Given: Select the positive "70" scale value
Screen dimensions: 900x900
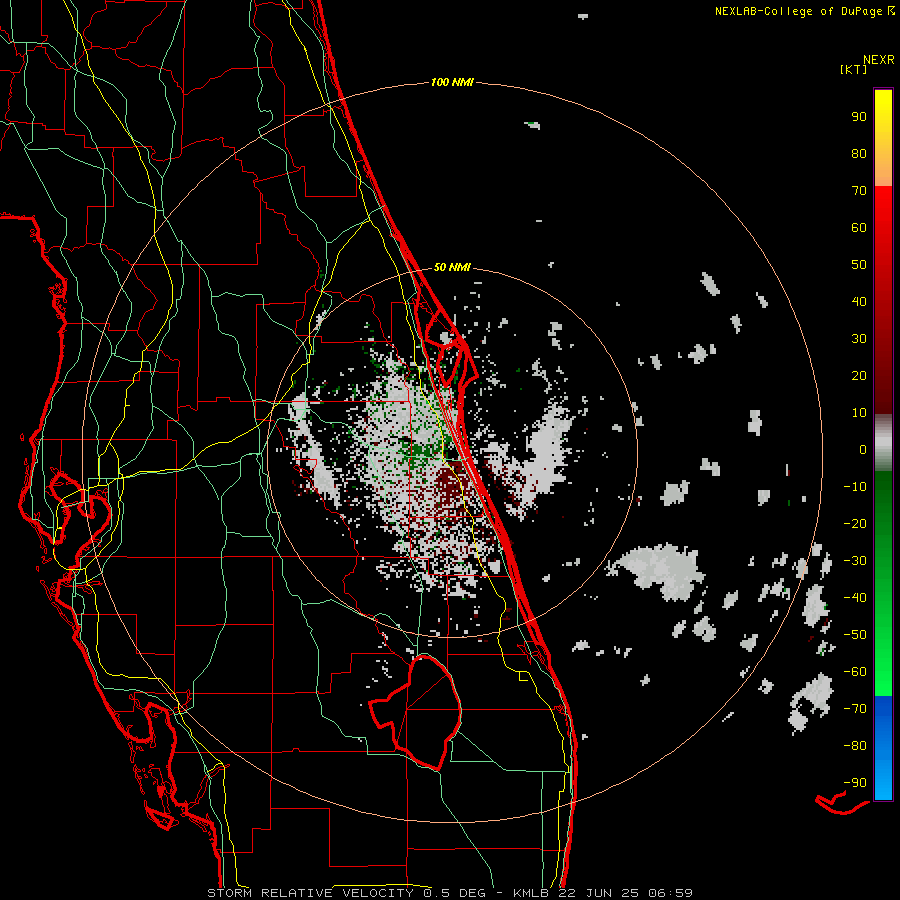Looking at the screenshot, I should click(859, 191).
